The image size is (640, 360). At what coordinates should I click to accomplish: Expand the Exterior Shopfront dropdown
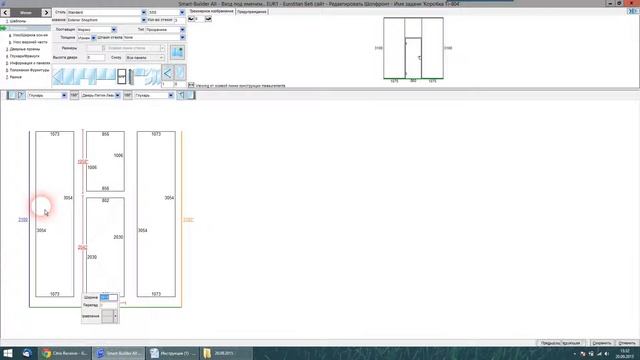click(144, 20)
